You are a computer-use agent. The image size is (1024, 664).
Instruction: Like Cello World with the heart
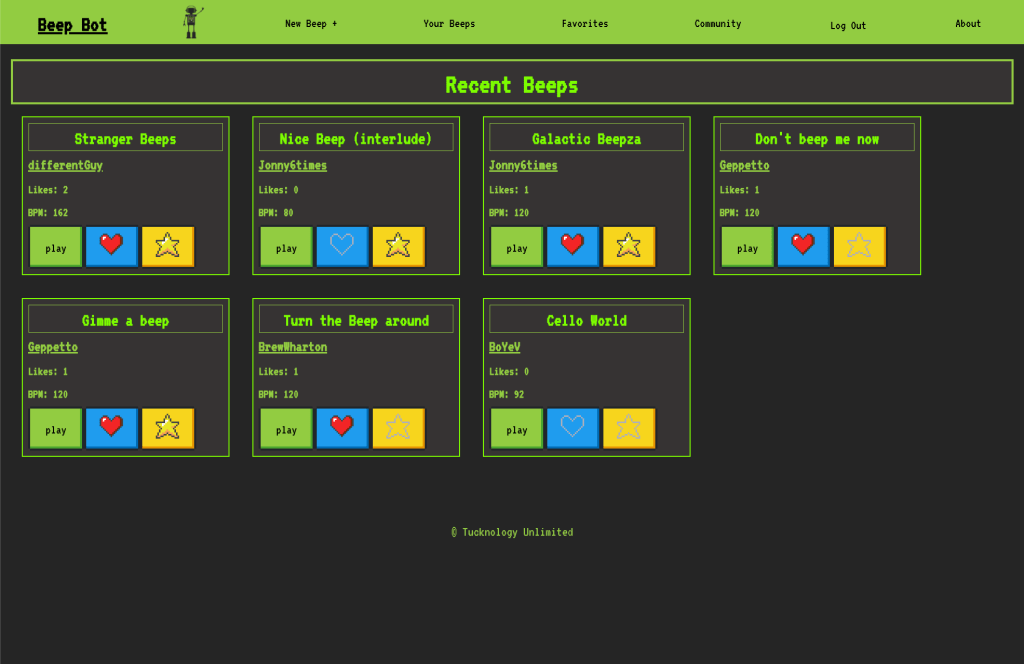pyautogui.click(x=572, y=428)
